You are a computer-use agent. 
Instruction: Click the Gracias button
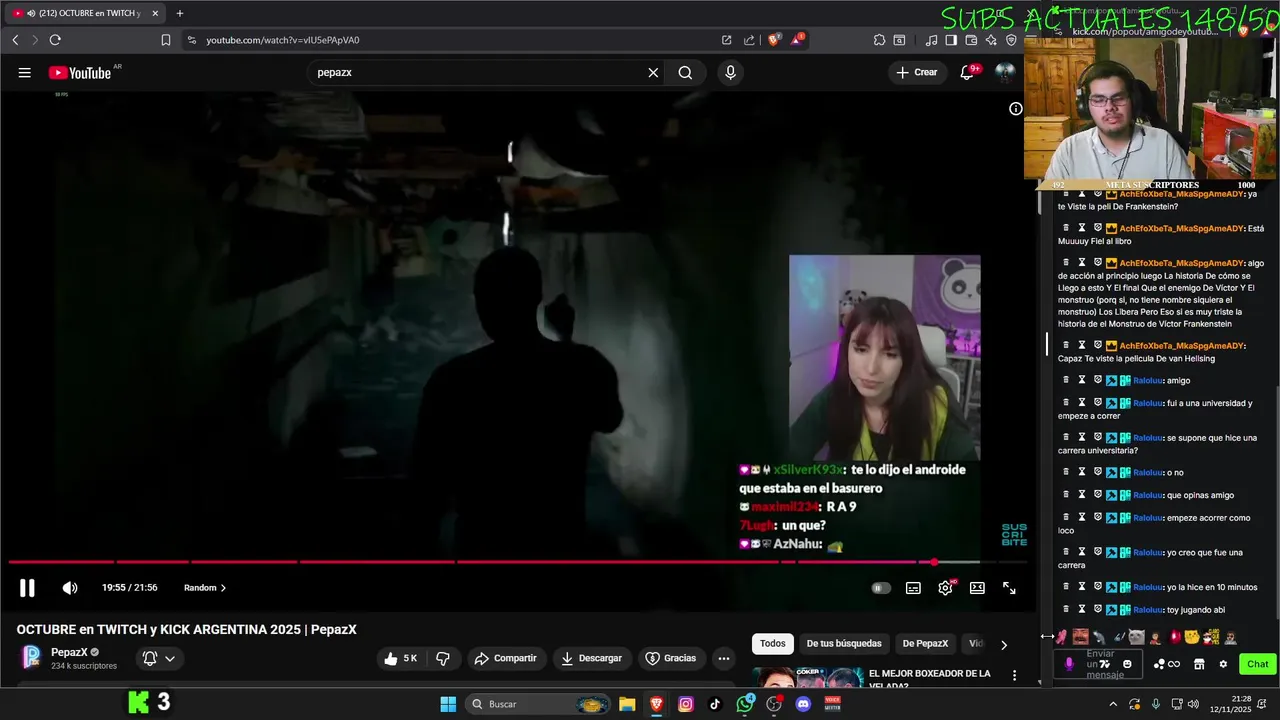[x=671, y=658]
